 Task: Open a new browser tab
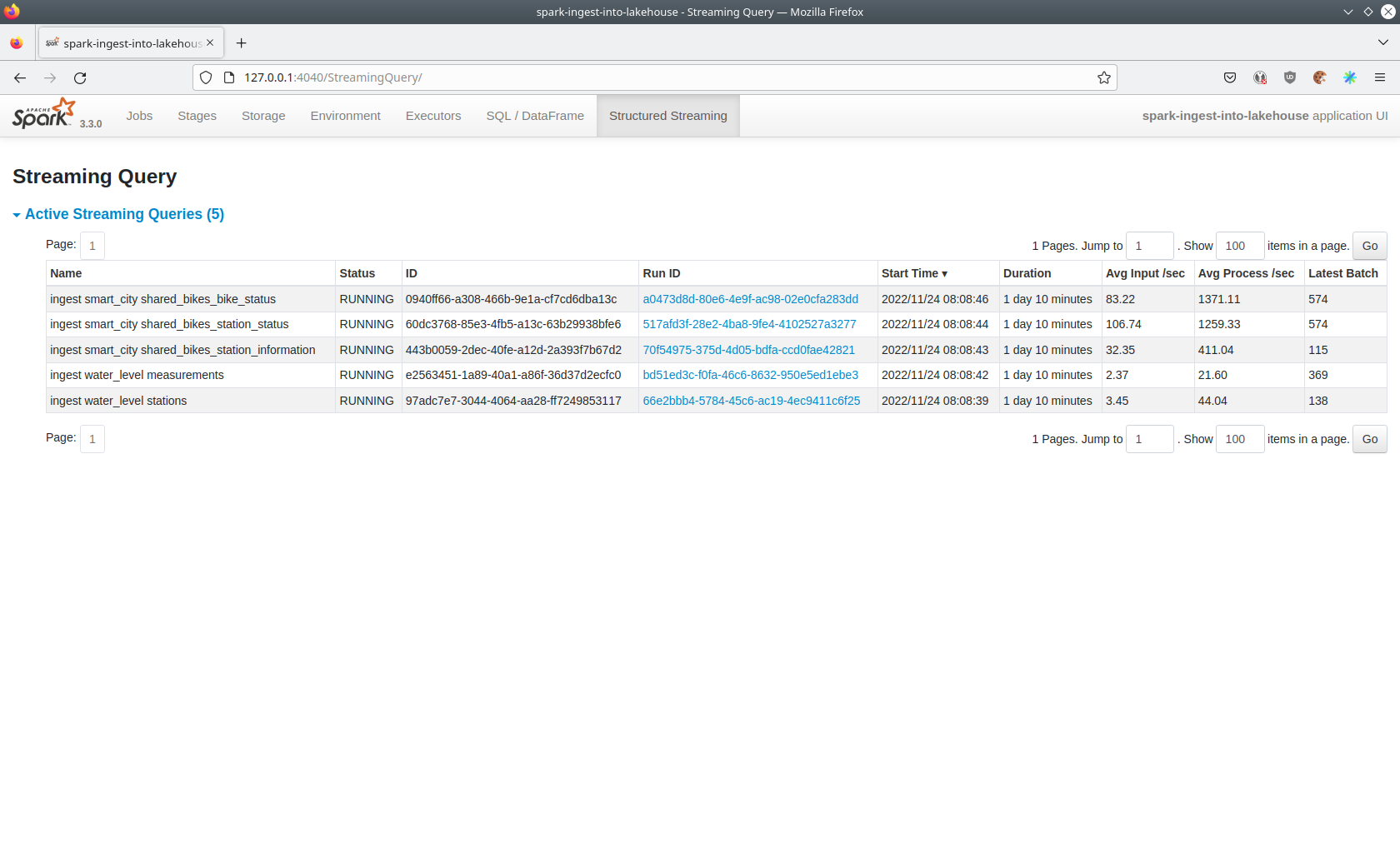[x=241, y=43]
